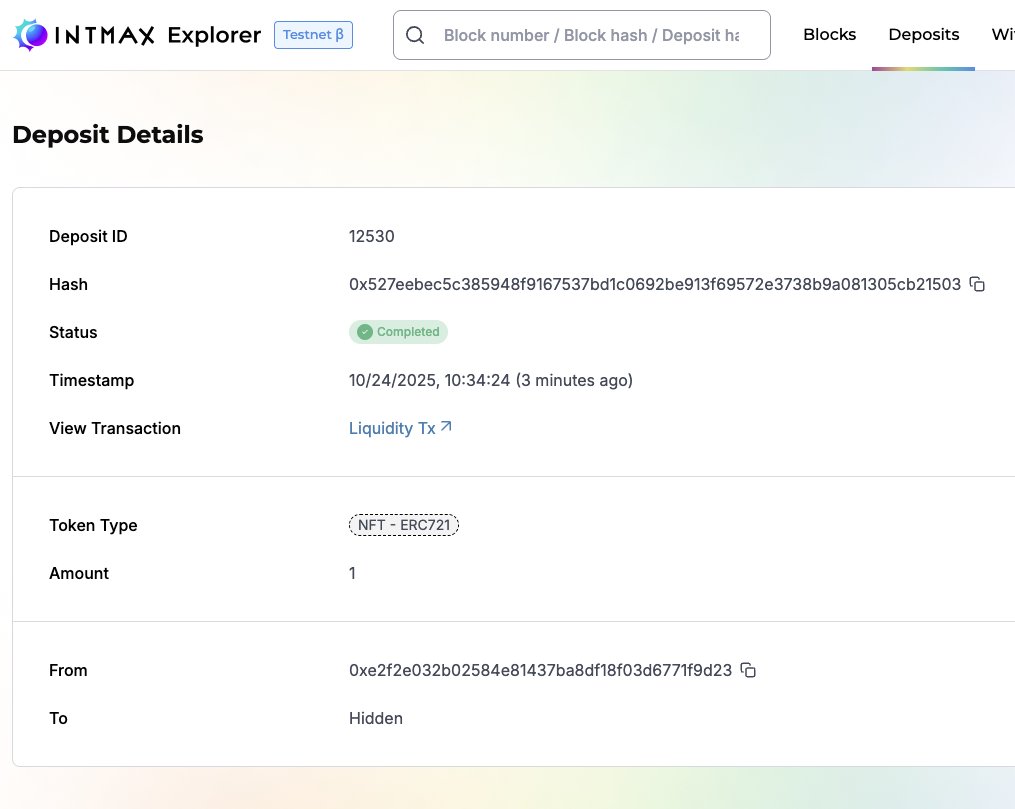The width and height of the screenshot is (1015, 809).
Task: Click the Deposit ID label
Action: 88,236
